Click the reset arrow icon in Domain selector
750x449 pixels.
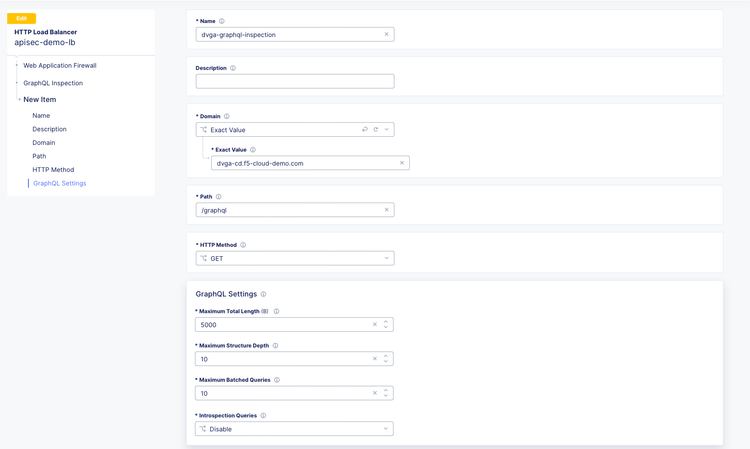coord(365,130)
